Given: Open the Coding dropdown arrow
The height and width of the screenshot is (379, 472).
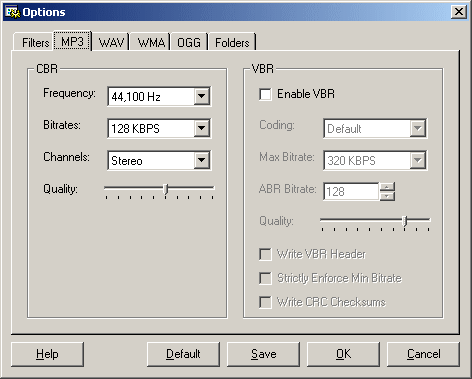Looking at the screenshot, I should tap(417, 128).
